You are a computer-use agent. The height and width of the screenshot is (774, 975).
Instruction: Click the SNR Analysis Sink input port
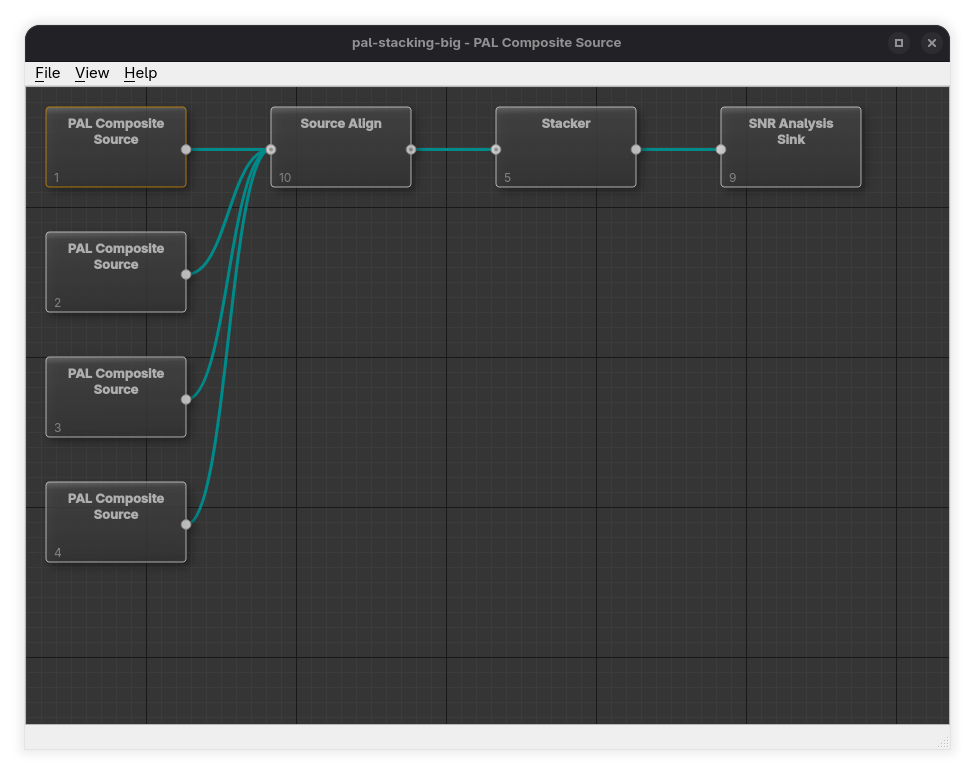tap(721, 149)
